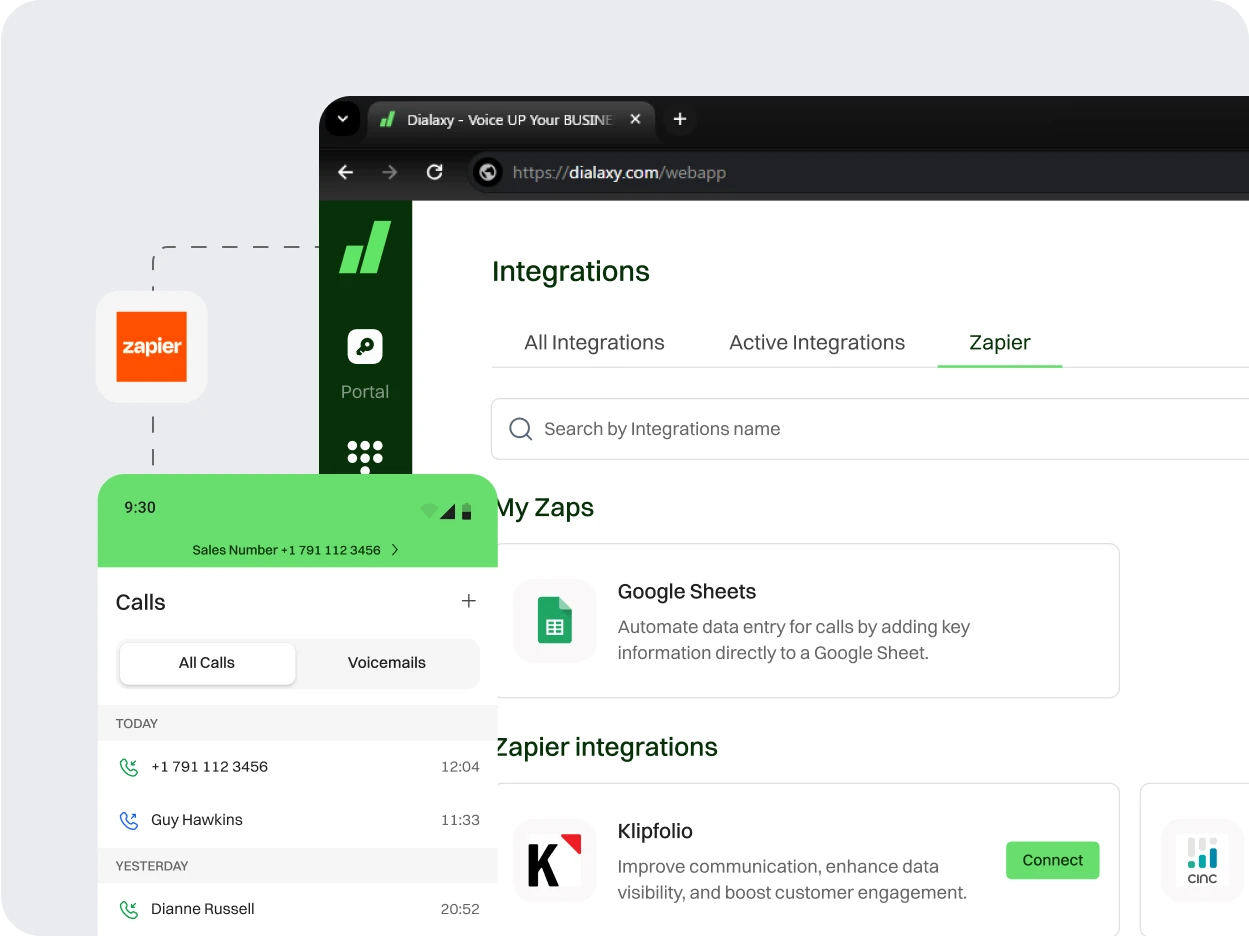Select the All Integrations tab

click(x=594, y=343)
